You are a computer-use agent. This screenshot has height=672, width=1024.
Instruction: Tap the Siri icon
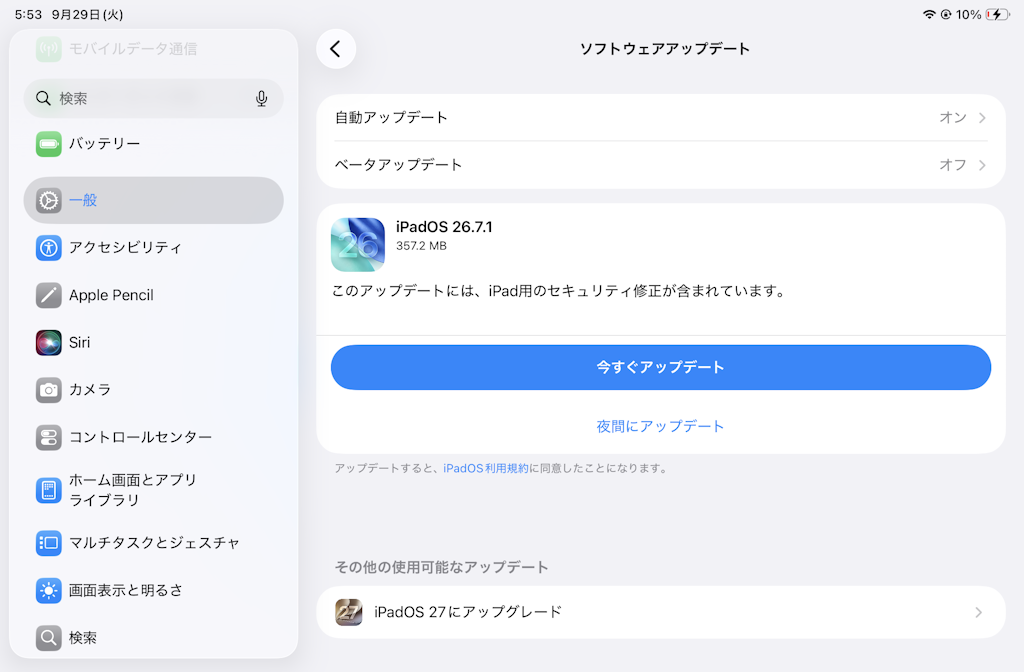pyautogui.click(x=48, y=343)
